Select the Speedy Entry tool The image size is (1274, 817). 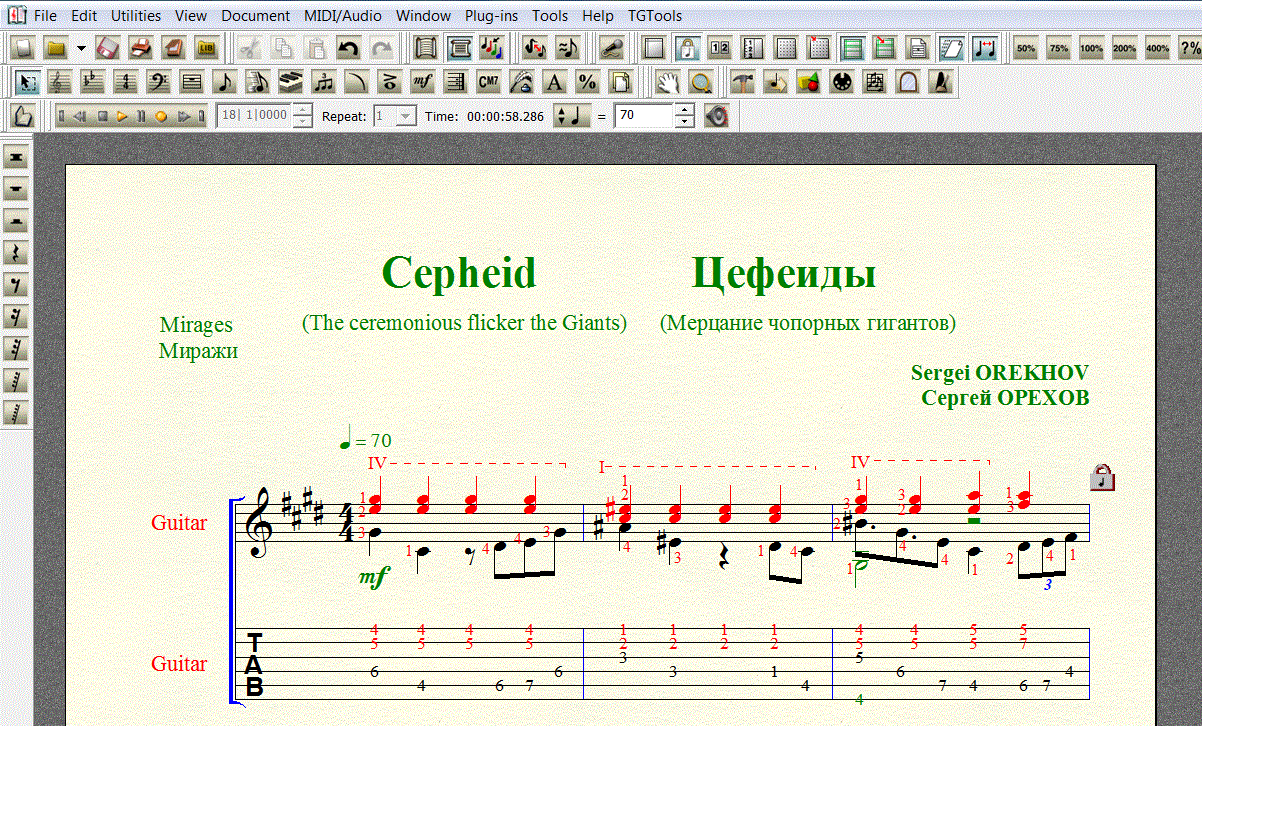[x=257, y=82]
